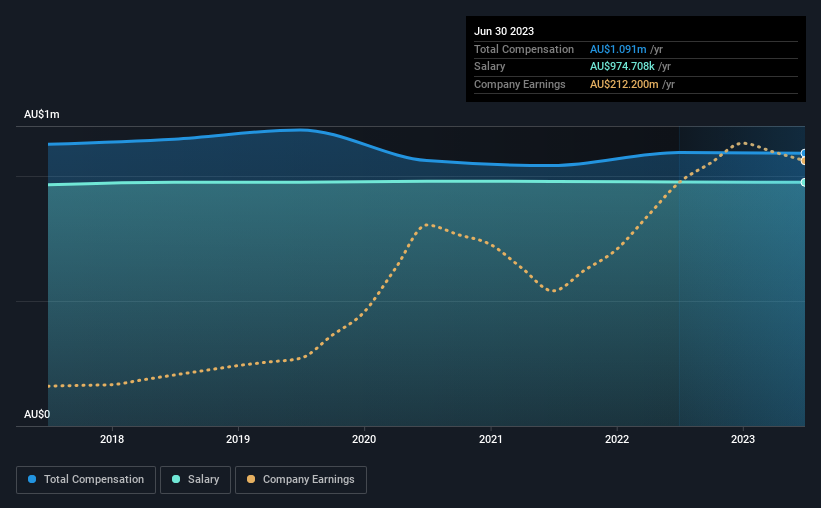Click the AU$1m y-axis label

pyautogui.click(x=42, y=115)
